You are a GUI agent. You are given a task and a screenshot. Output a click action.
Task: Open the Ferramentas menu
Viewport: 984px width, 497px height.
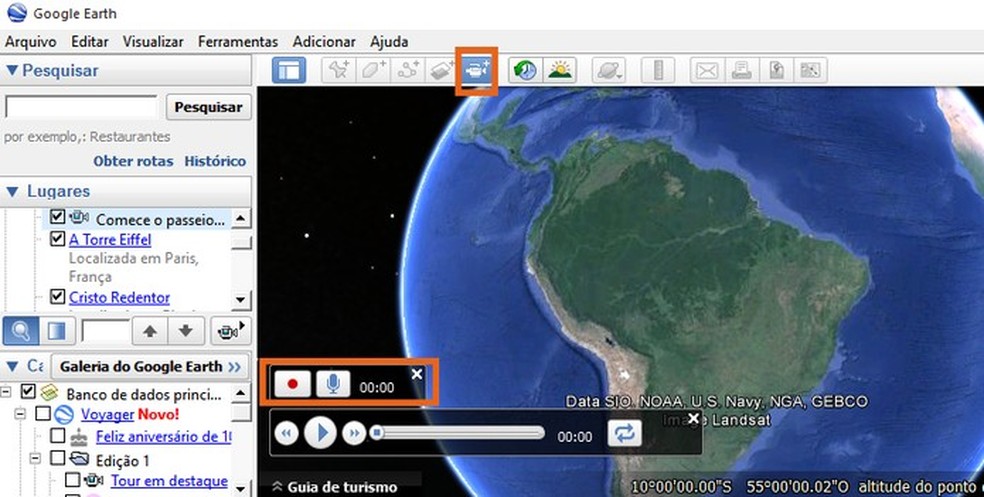tap(238, 42)
